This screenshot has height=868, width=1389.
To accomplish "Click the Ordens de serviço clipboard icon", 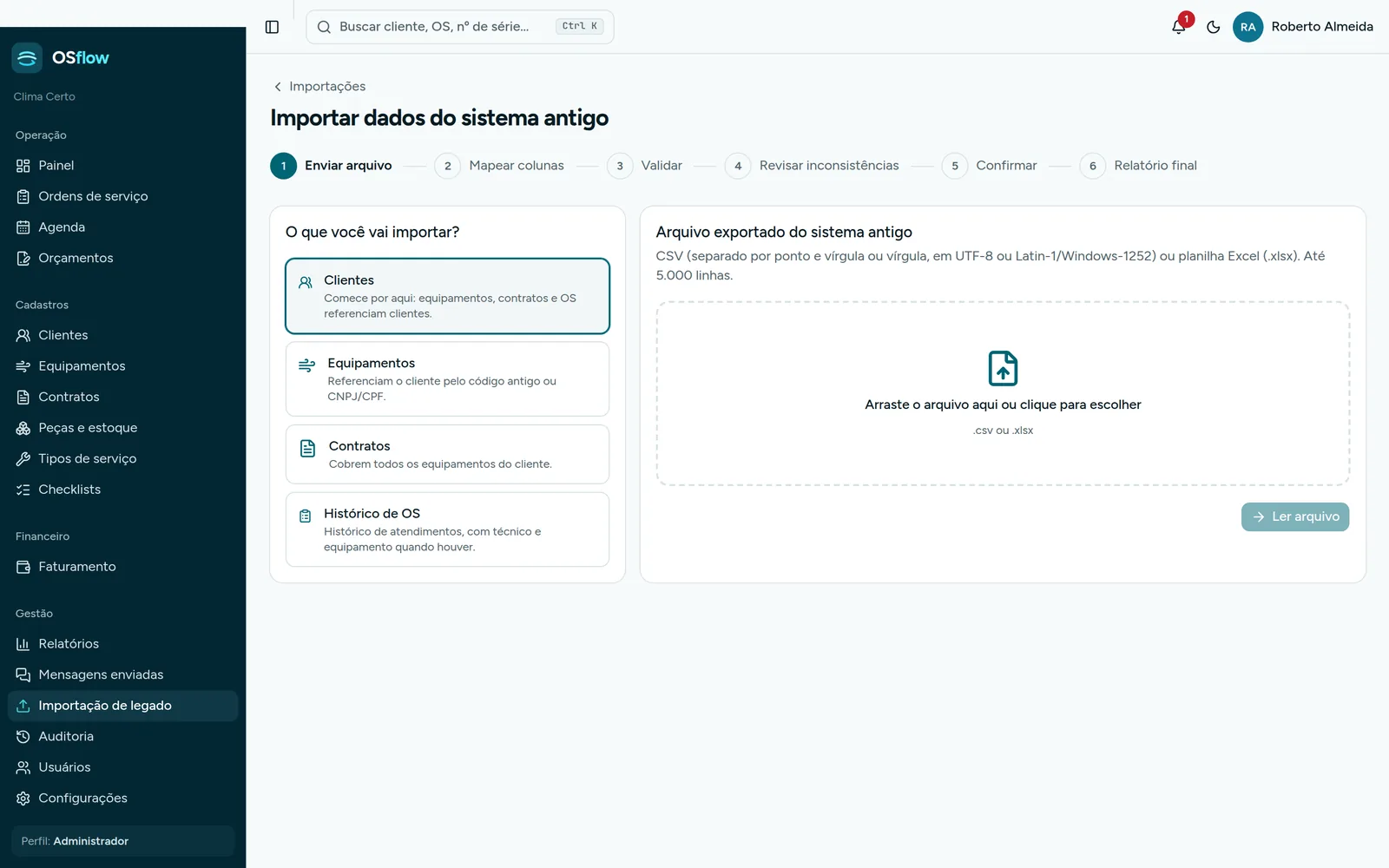I will click(x=23, y=197).
